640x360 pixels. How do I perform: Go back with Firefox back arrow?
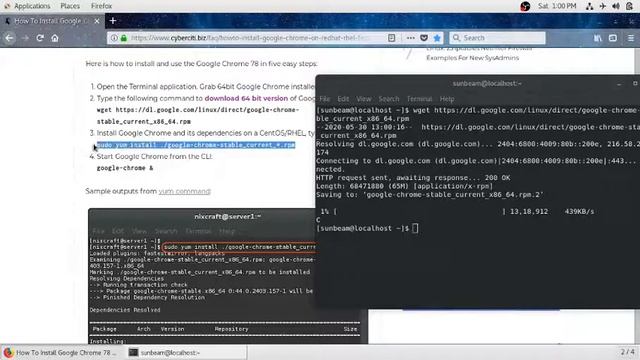point(9,38)
